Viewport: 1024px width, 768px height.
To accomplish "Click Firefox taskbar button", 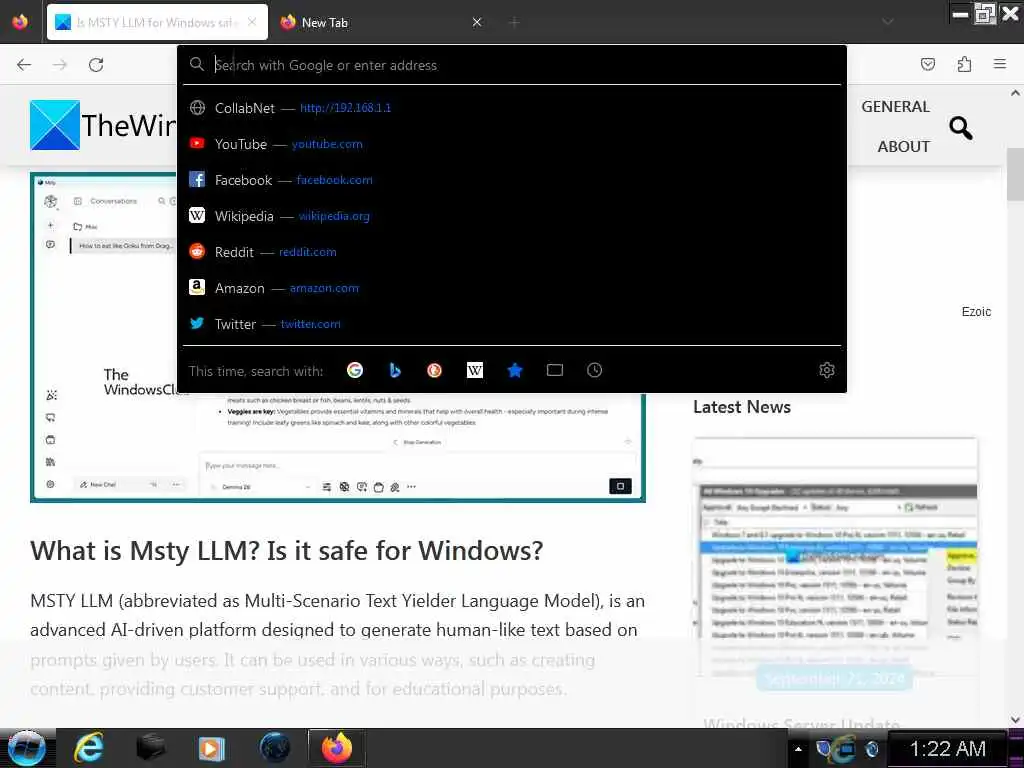I will click(x=336, y=748).
